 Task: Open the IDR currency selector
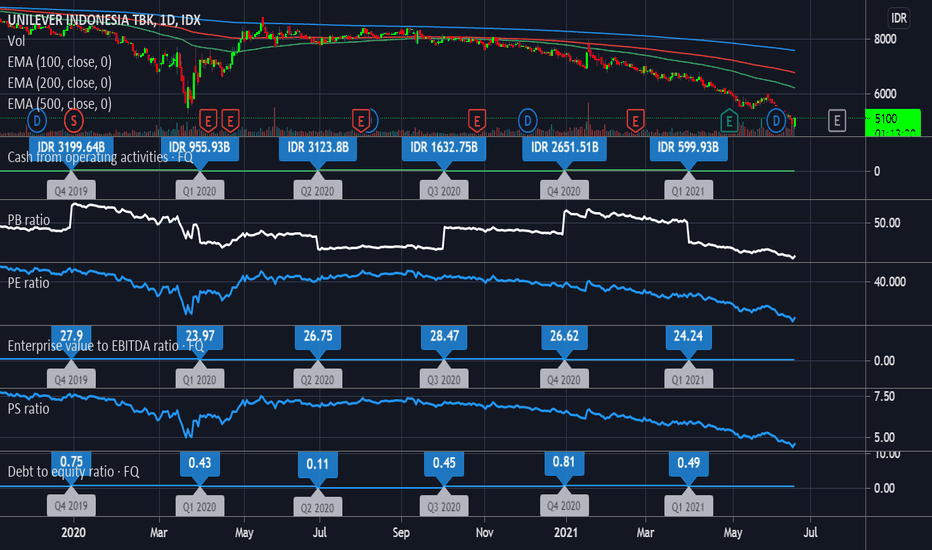pos(899,18)
